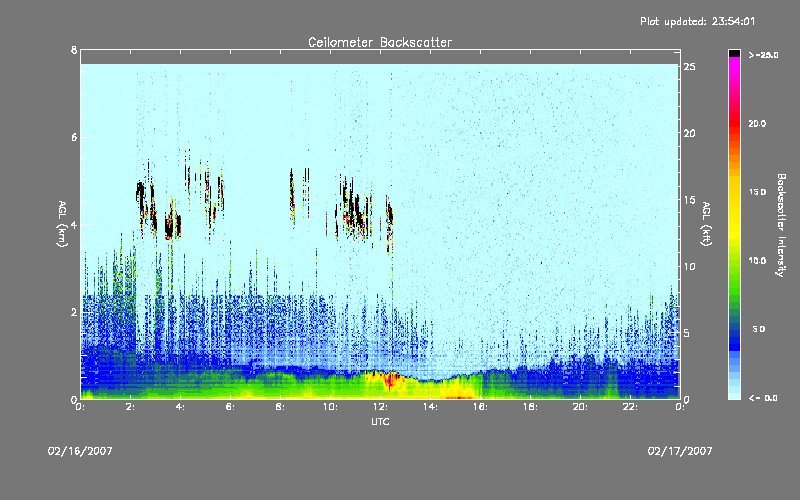Click the 10 kft tick on right axis
Image resolution: width=800 pixels, height=500 pixels.
(689, 266)
